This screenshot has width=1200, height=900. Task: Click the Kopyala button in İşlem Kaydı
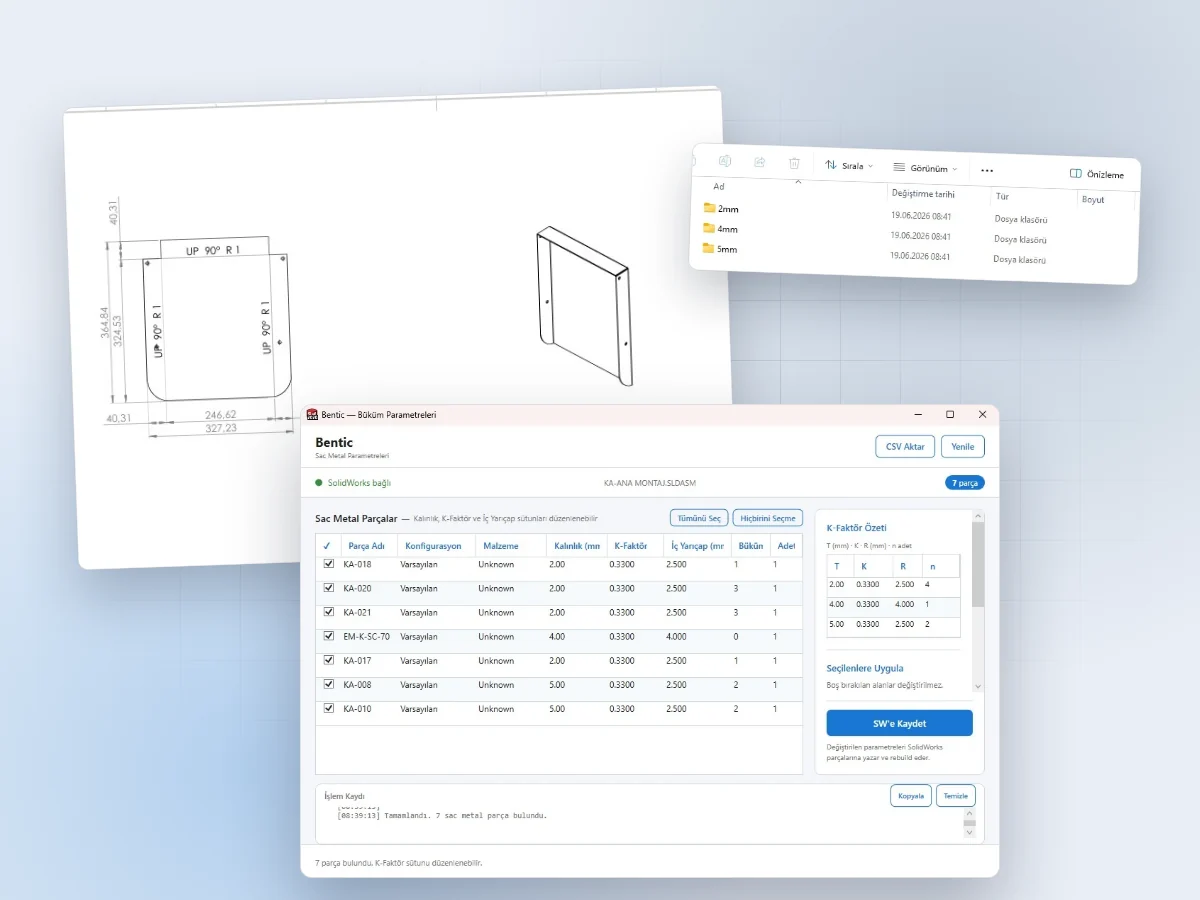tap(911, 795)
